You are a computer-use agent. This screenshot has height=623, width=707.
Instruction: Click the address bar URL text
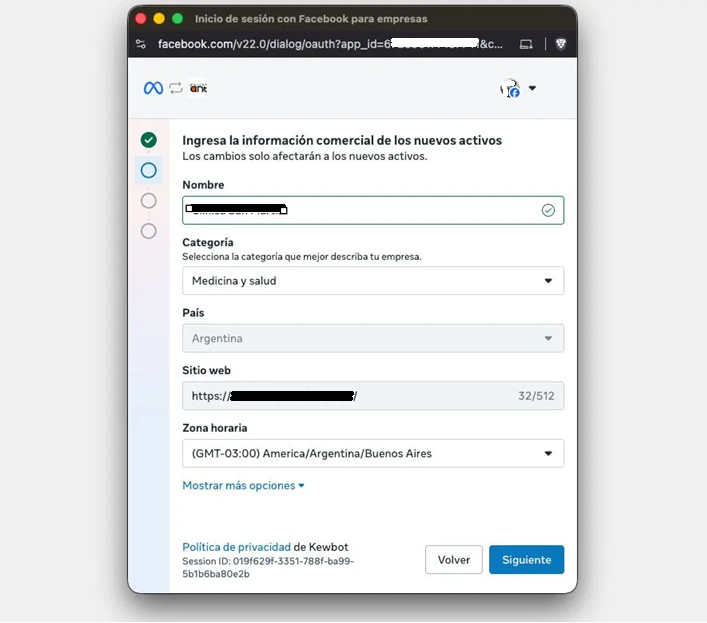pos(330,44)
